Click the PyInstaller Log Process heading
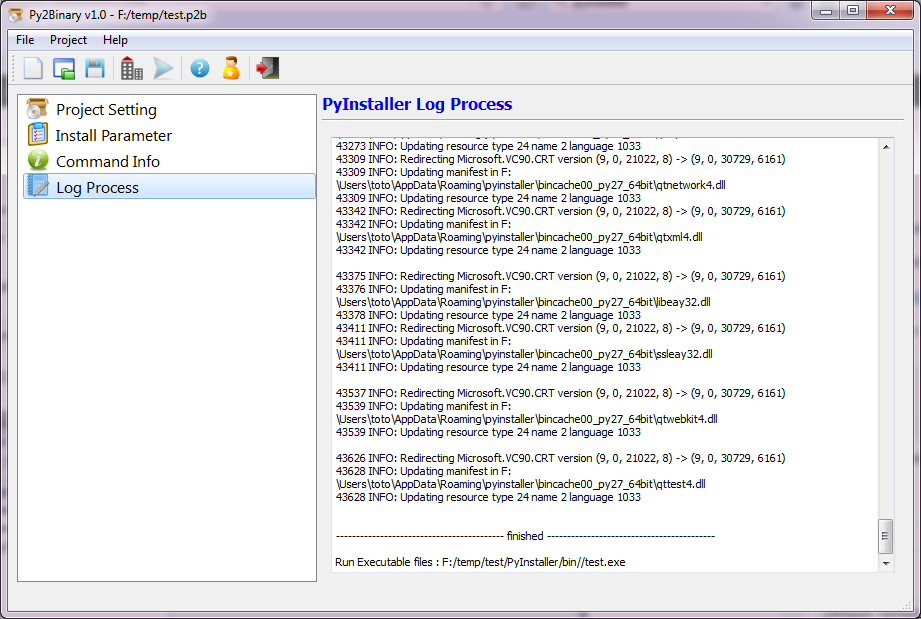 click(x=417, y=104)
